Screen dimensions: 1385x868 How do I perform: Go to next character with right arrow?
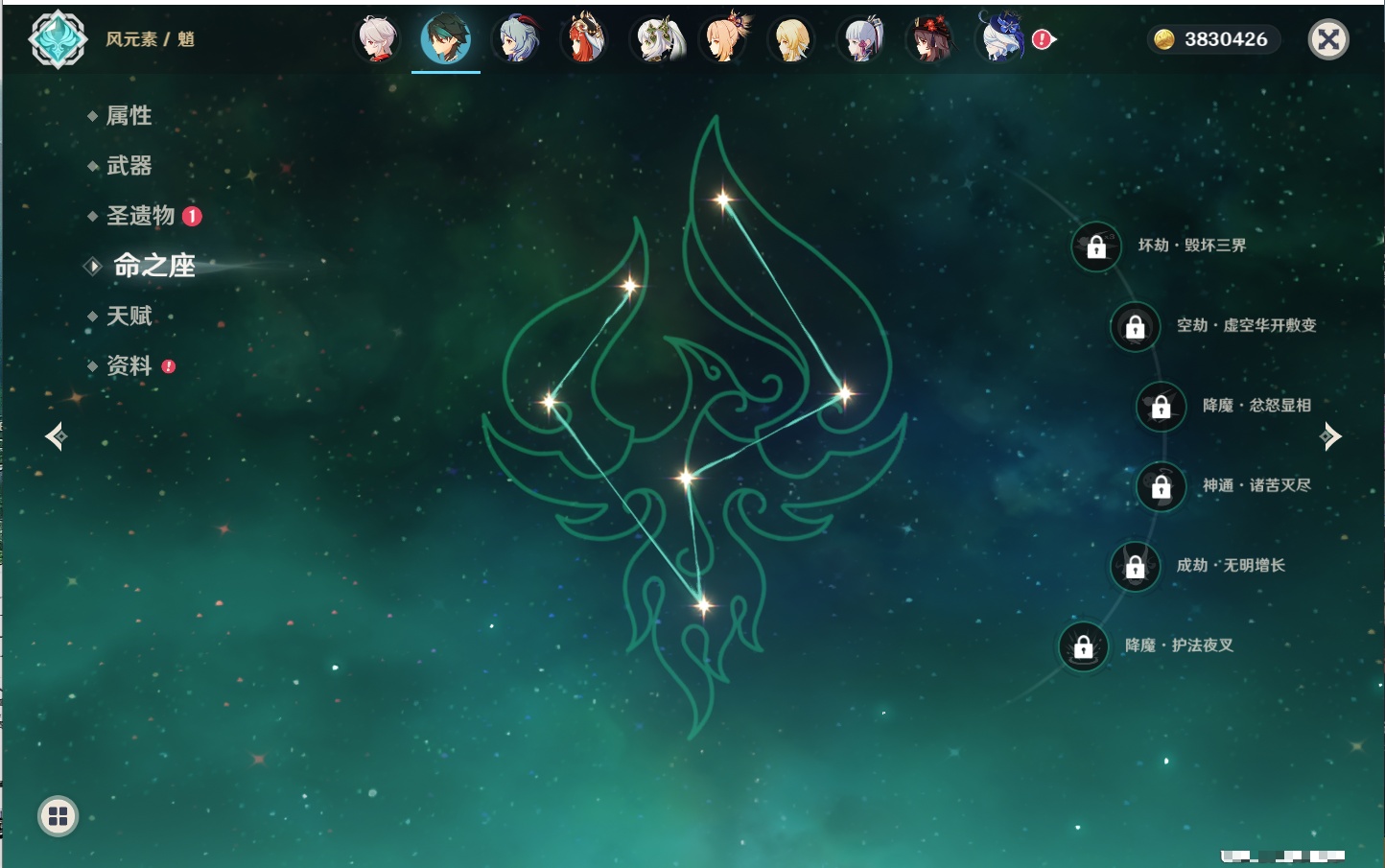pos(1331,436)
